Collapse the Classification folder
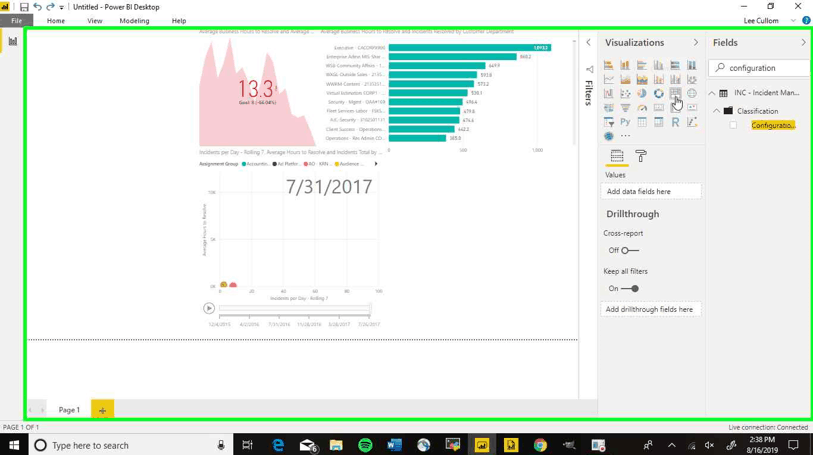 click(716, 111)
